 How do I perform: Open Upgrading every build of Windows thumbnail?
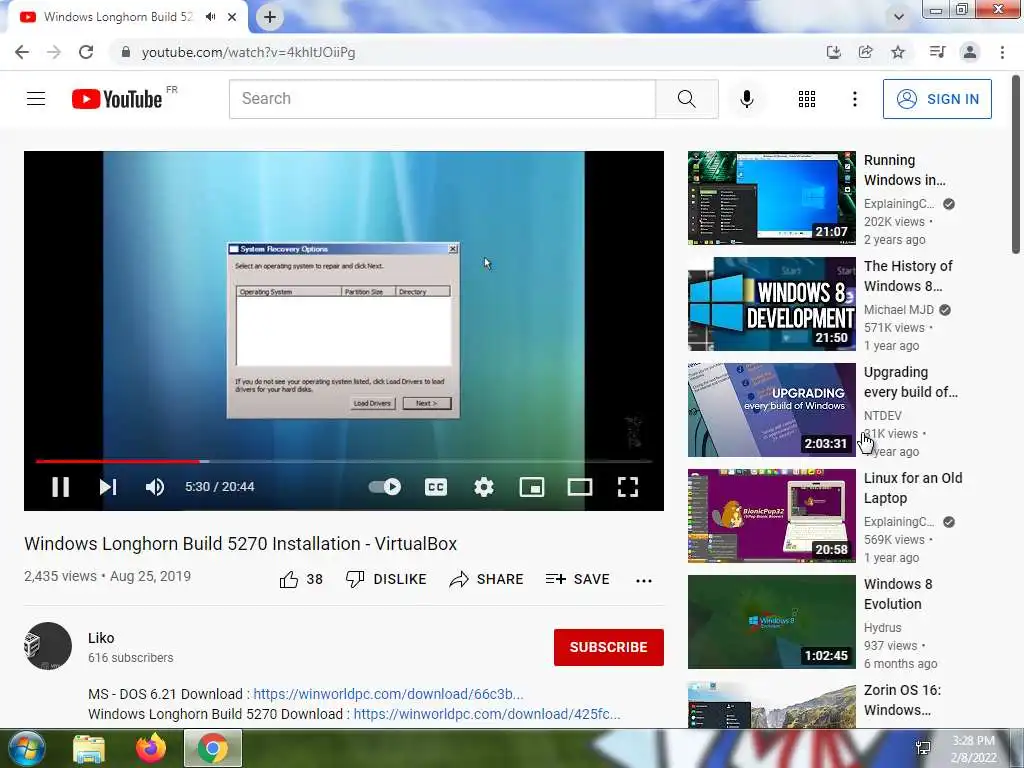771,409
